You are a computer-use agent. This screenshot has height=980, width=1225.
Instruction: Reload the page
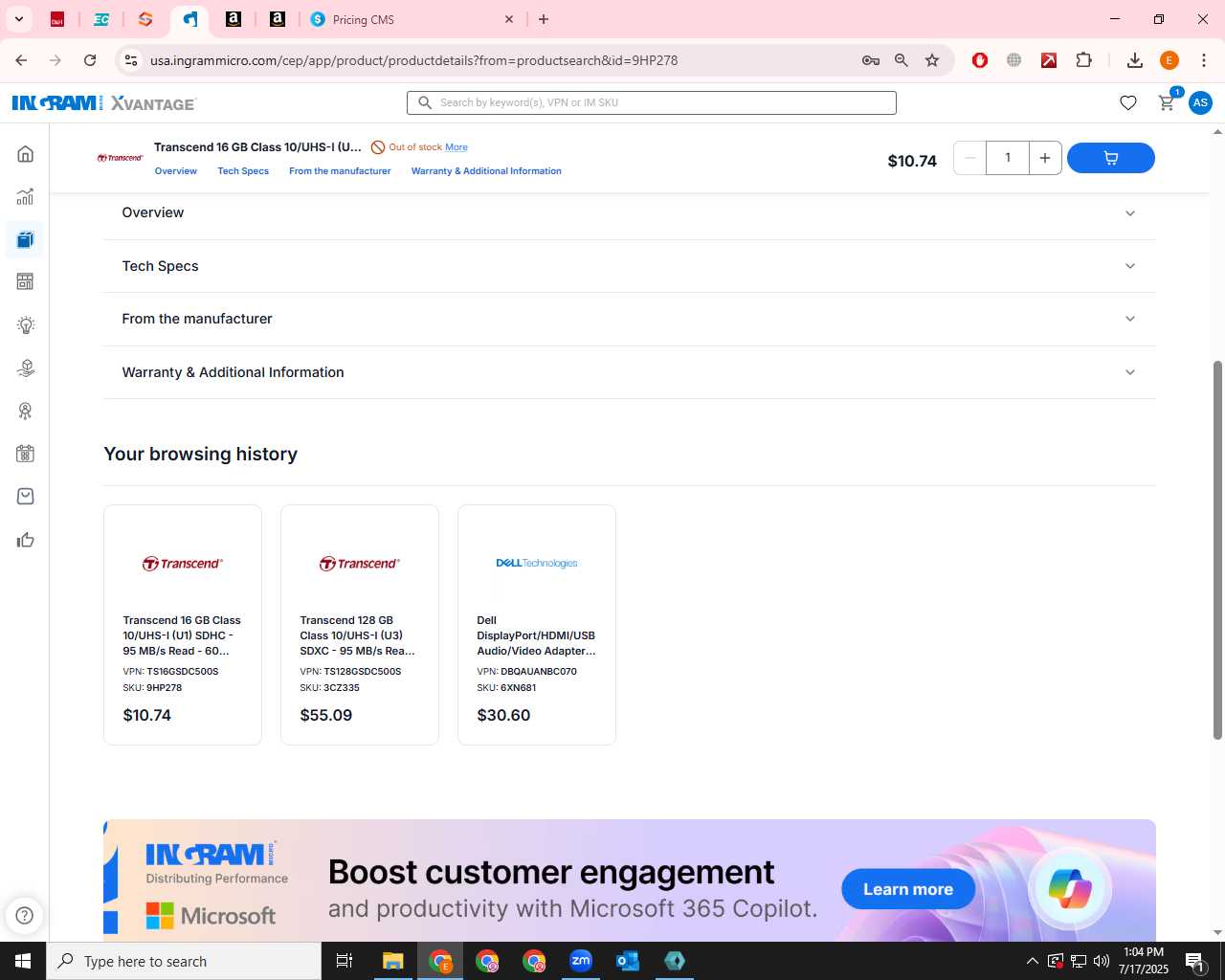[x=90, y=60]
